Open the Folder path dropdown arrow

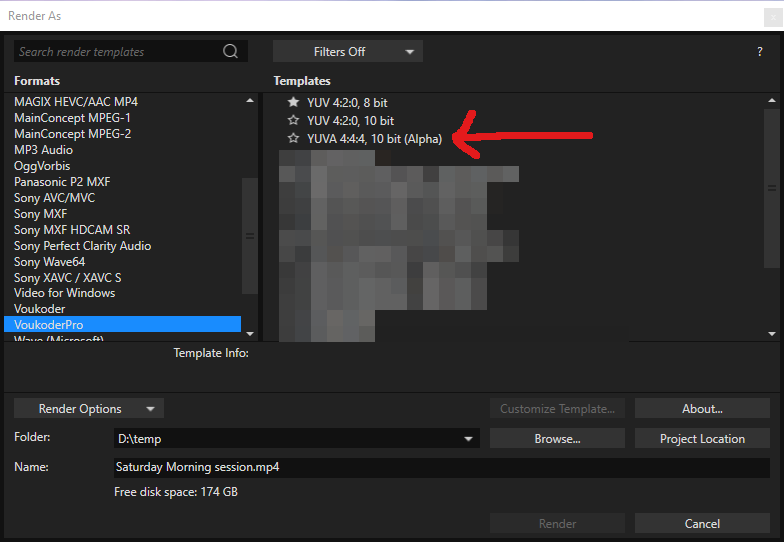pyautogui.click(x=468, y=439)
